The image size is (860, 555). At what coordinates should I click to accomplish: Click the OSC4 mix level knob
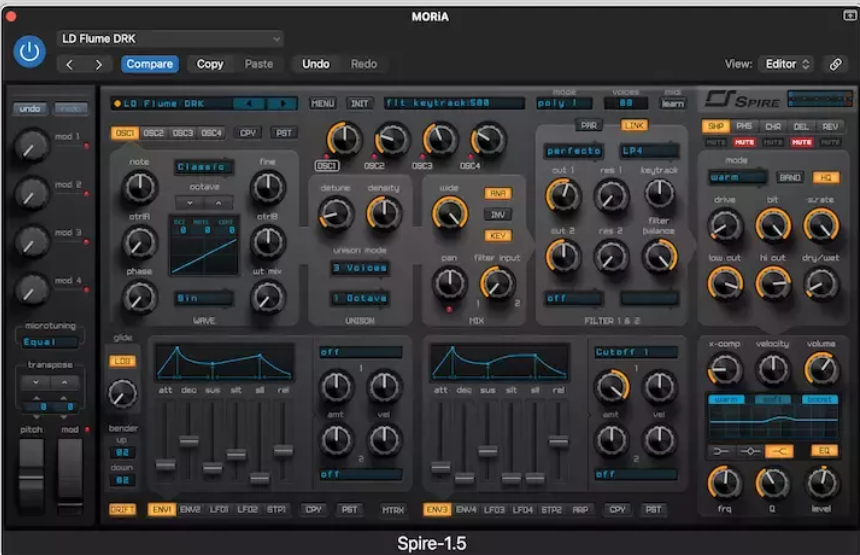click(488, 139)
